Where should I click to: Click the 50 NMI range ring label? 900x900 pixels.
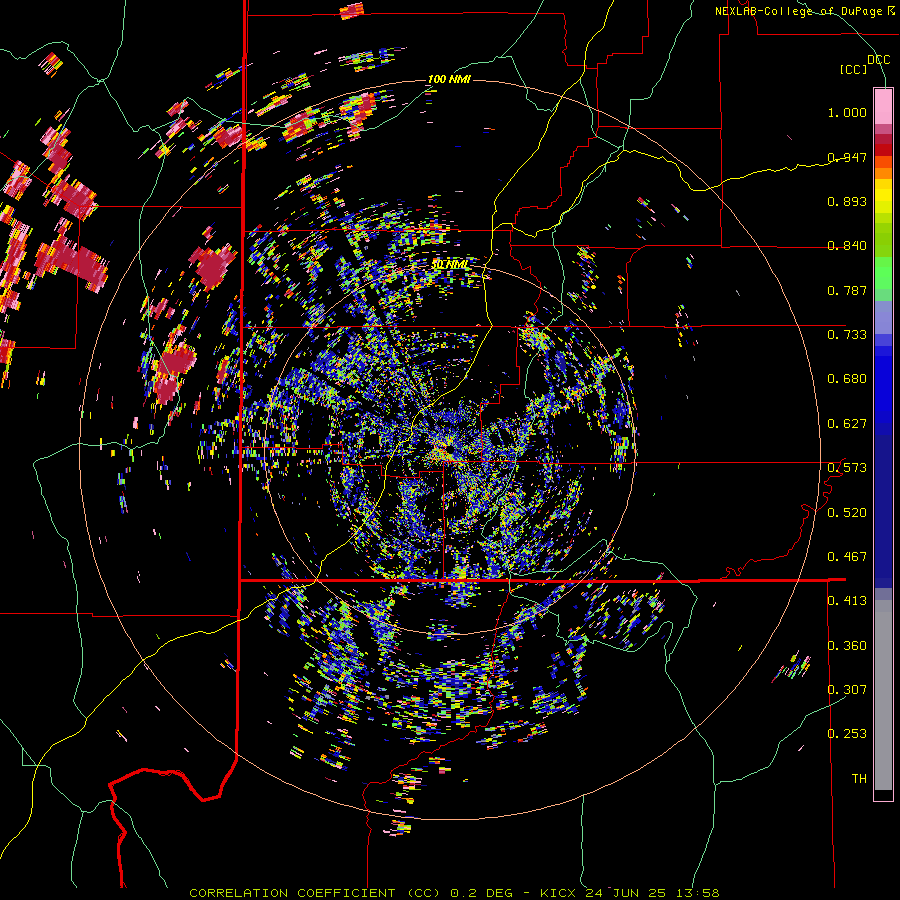coord(450,265)
